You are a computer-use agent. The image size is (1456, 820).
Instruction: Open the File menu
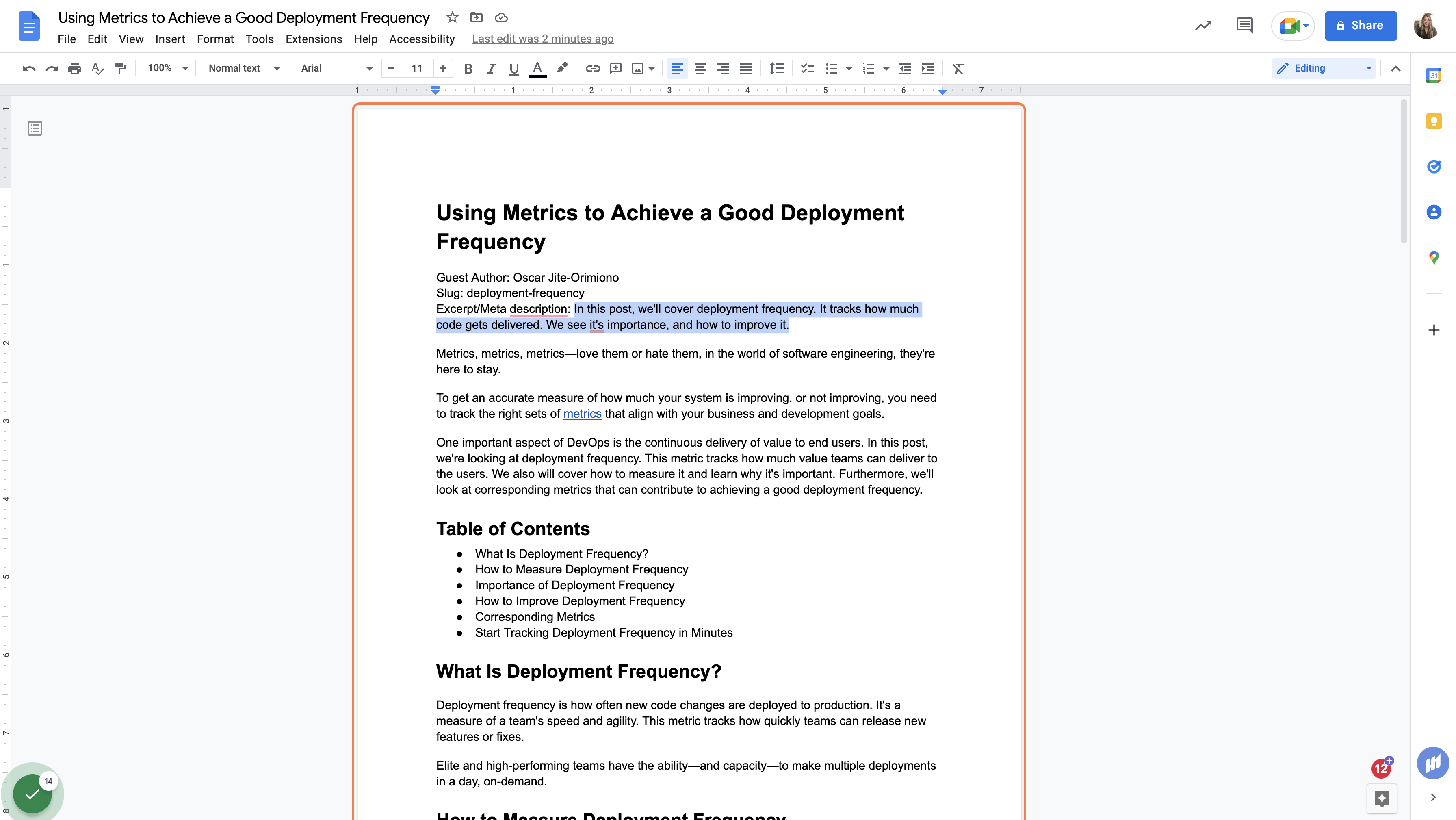(67, 39)
